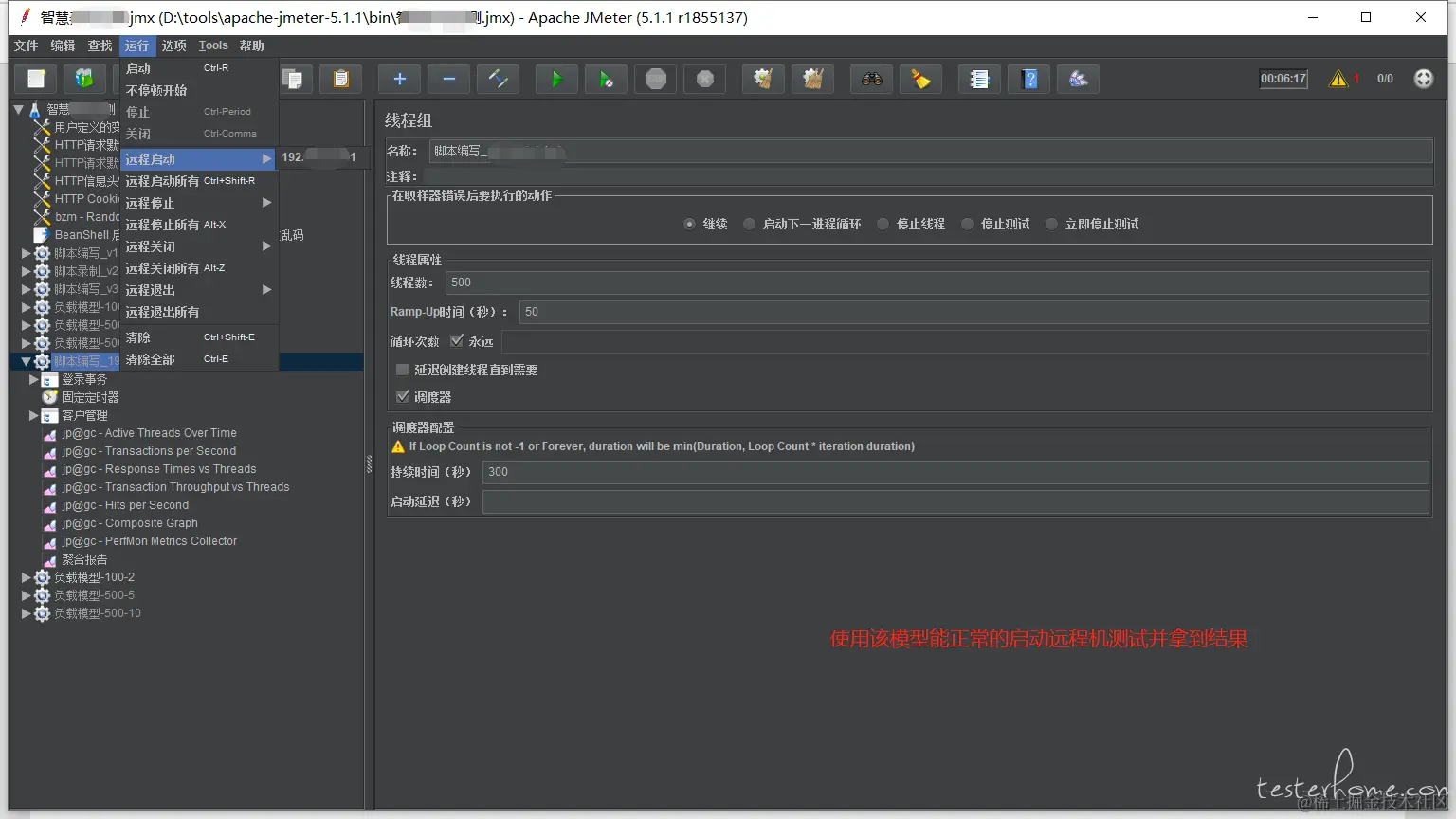Start the test with the green play icon
The image size is (1456, 819).
[x=556, y=79]
